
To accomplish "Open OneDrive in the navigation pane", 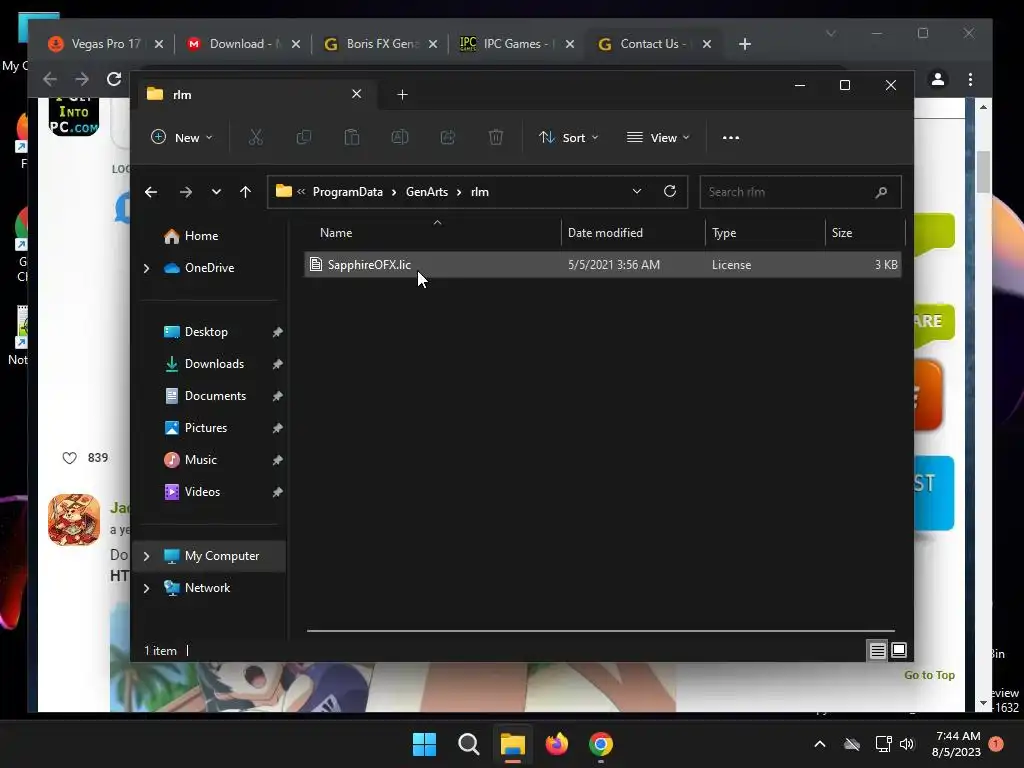I will 209,268.
